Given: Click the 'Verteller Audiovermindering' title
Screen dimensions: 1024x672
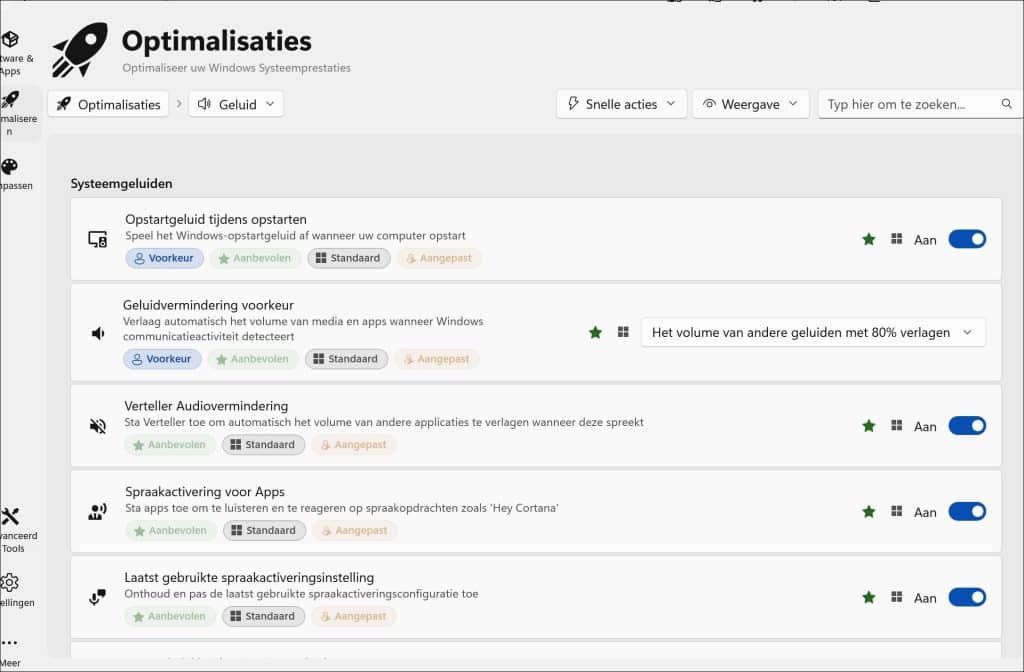Looking at the screenshot, I should click(206, 406).
